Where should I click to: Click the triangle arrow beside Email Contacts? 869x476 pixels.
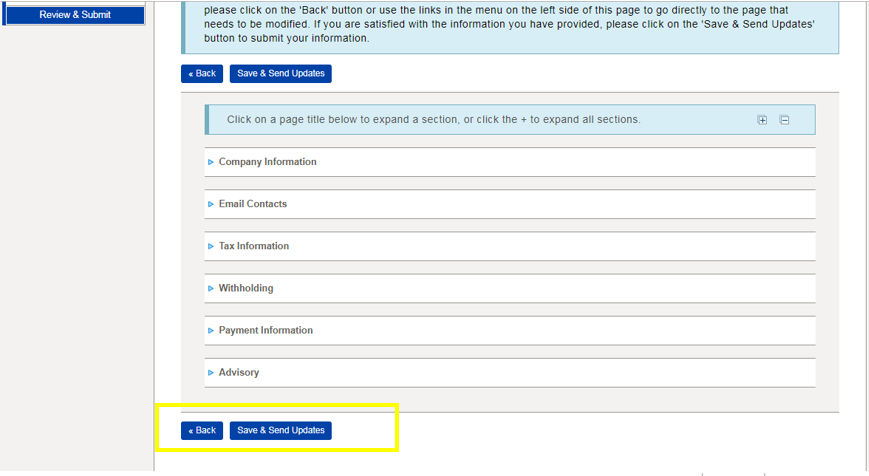(x=211, y=204)
